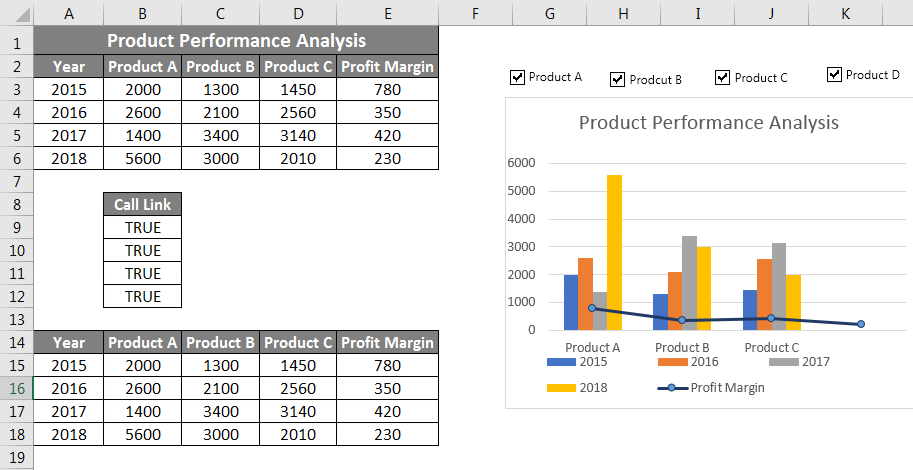The image size is (913, 470).
Task: Select the tall yellow 2018 Product A bar
Action: [614, 252]
